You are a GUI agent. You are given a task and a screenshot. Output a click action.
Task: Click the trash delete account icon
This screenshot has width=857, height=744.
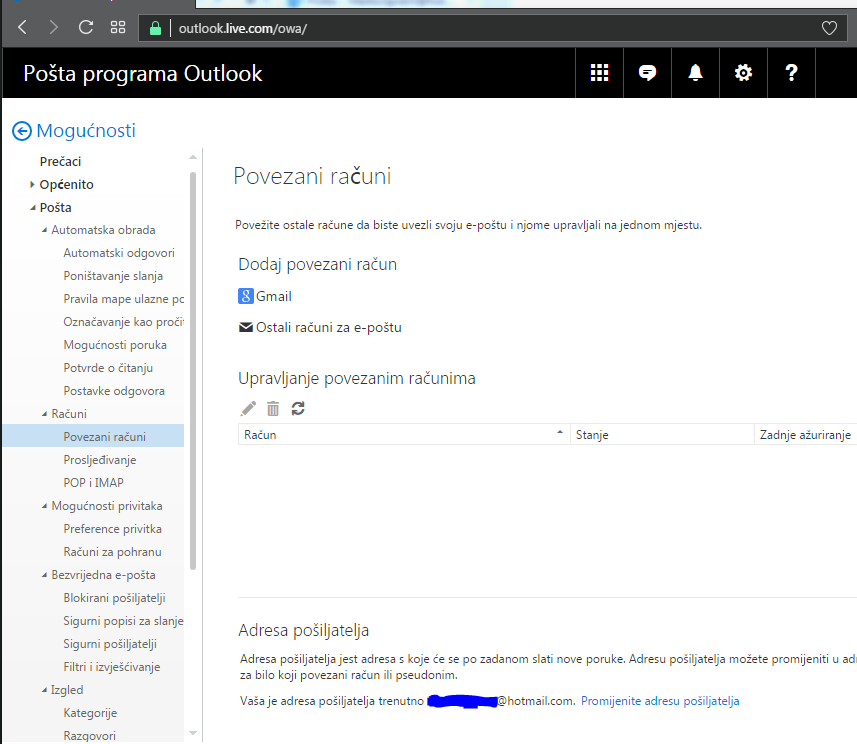pos(273,408)
